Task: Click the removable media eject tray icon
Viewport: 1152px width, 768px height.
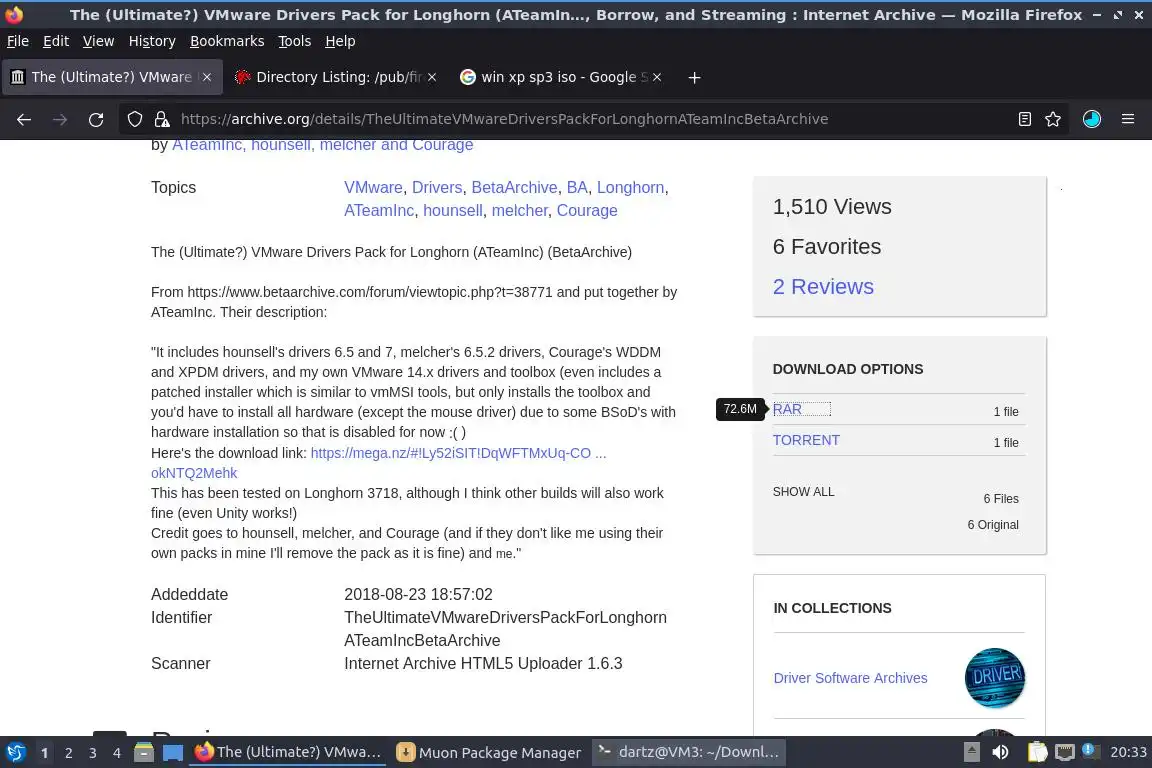Action: pyautogui.click(x=971, y=752)
